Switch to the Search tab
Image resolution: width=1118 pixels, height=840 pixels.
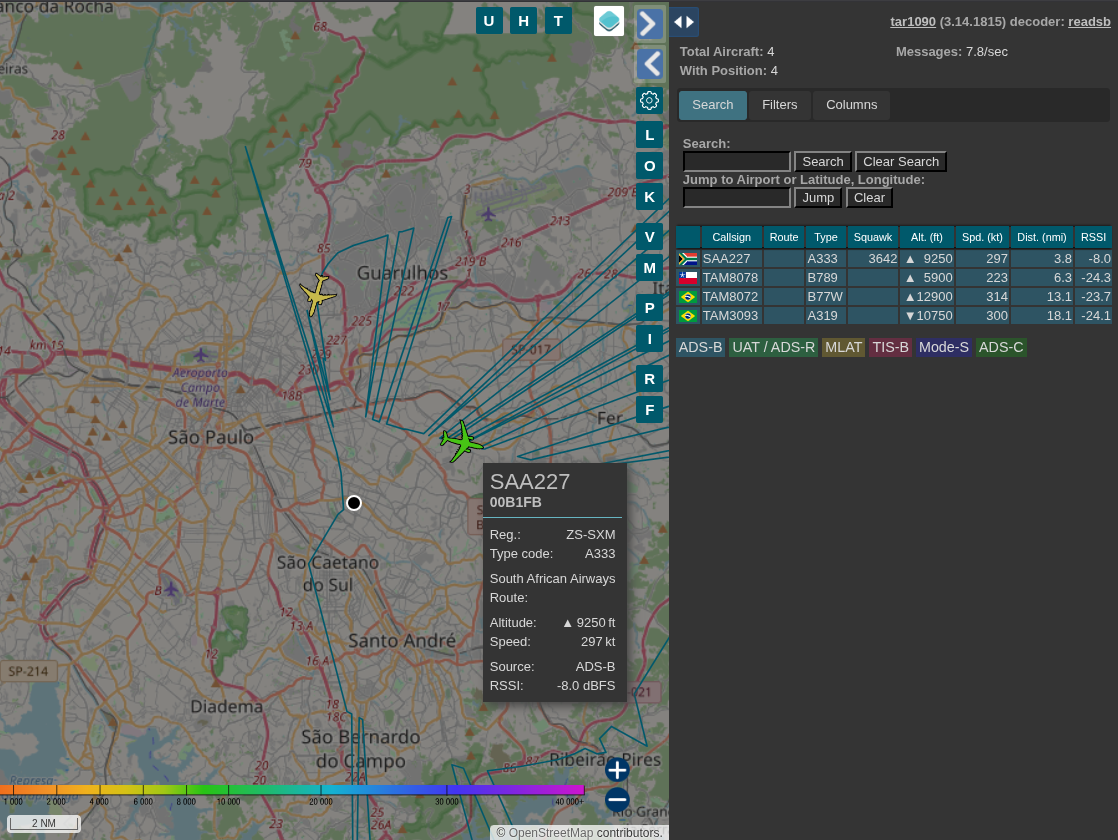coord(712,105)
